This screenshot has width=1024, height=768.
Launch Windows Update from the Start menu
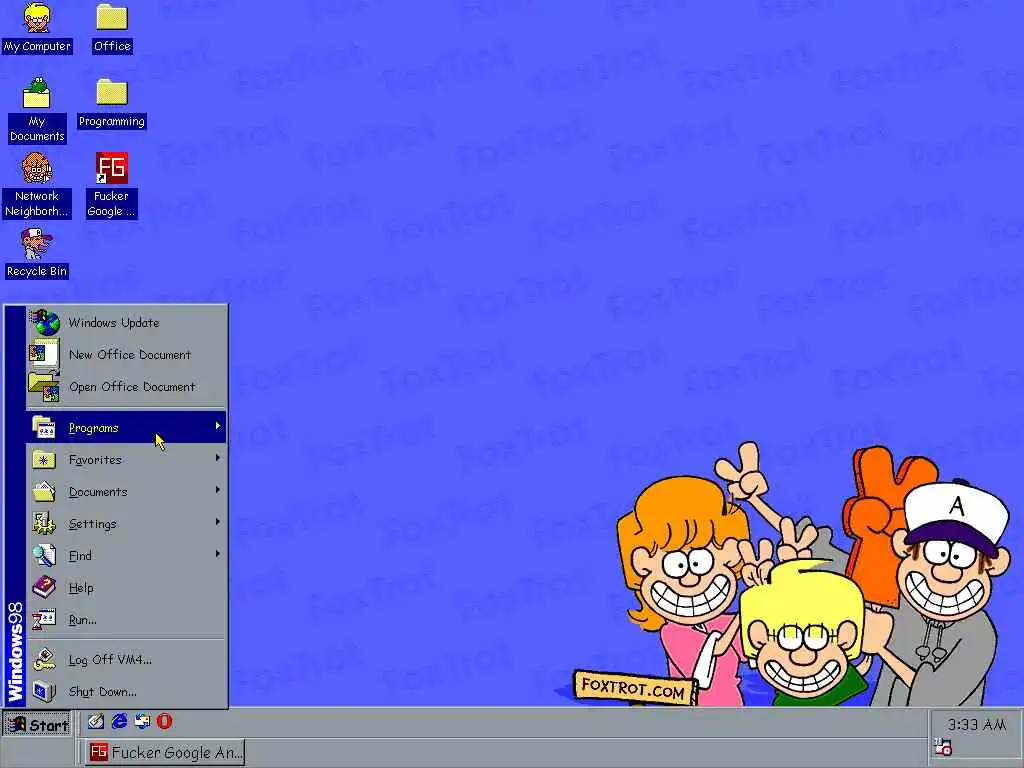pyautogui.click(x=127, y=323)
